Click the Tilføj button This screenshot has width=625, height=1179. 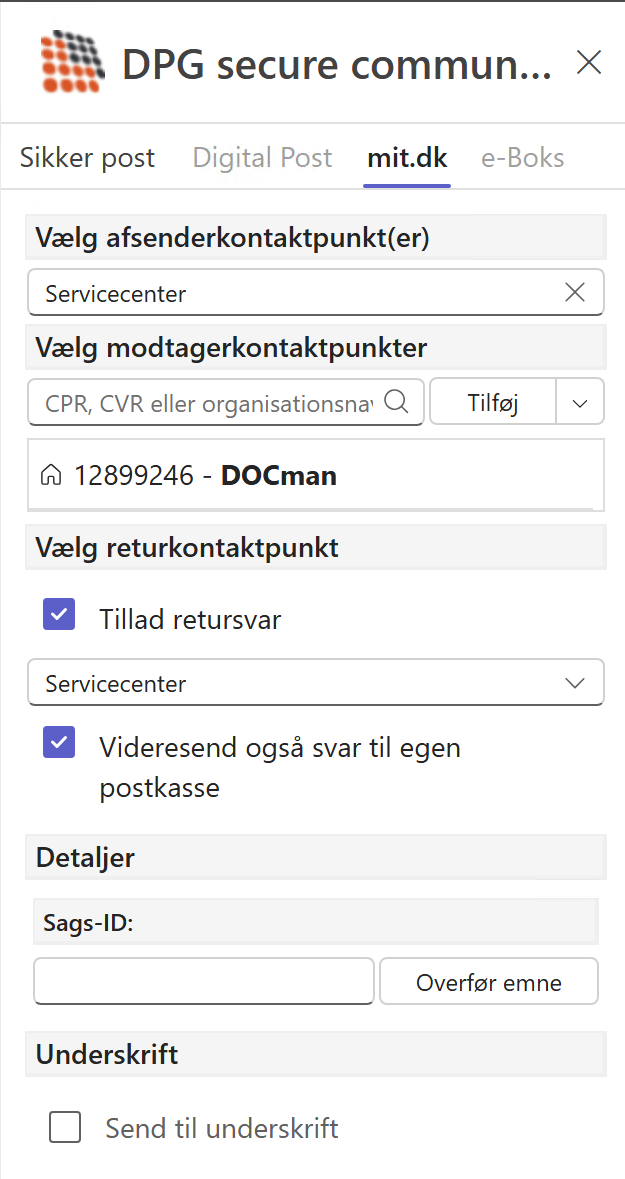[x=492, y=403]
